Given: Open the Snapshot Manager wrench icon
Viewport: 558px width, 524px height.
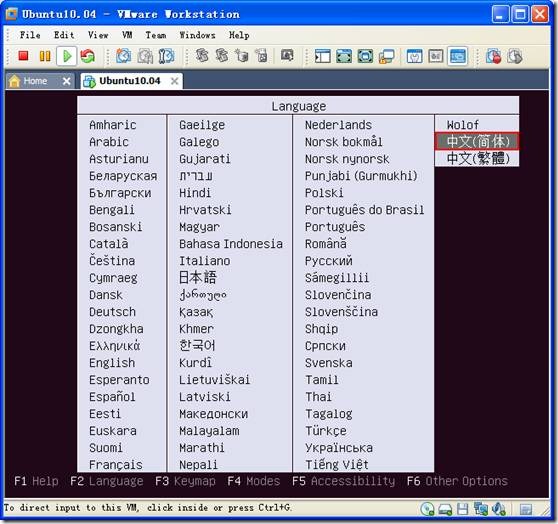Looking at the screenshot, I should pos(166,56).
